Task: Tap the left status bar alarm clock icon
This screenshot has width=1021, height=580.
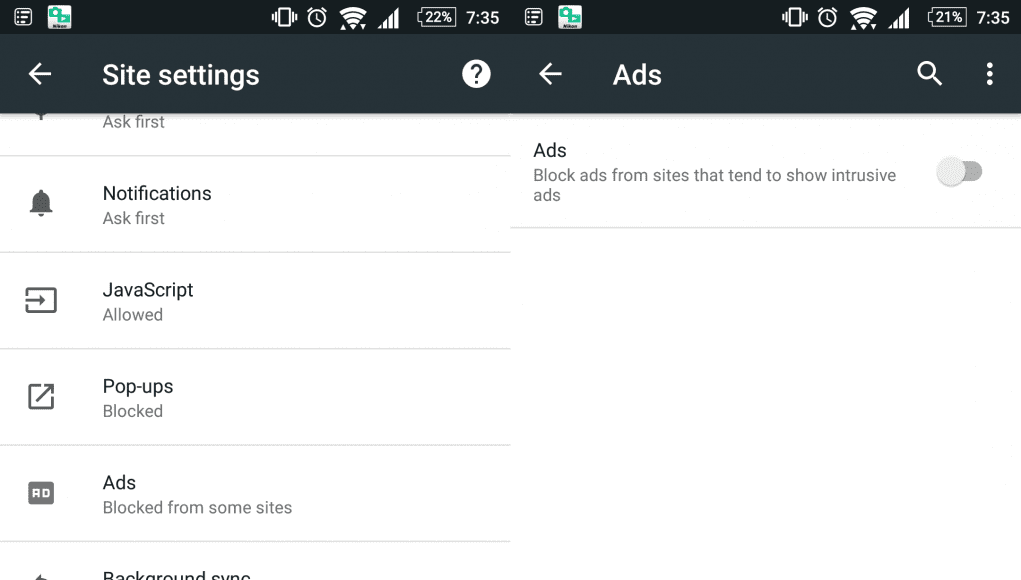Action: pyautogui.click(x=317, y=17)
